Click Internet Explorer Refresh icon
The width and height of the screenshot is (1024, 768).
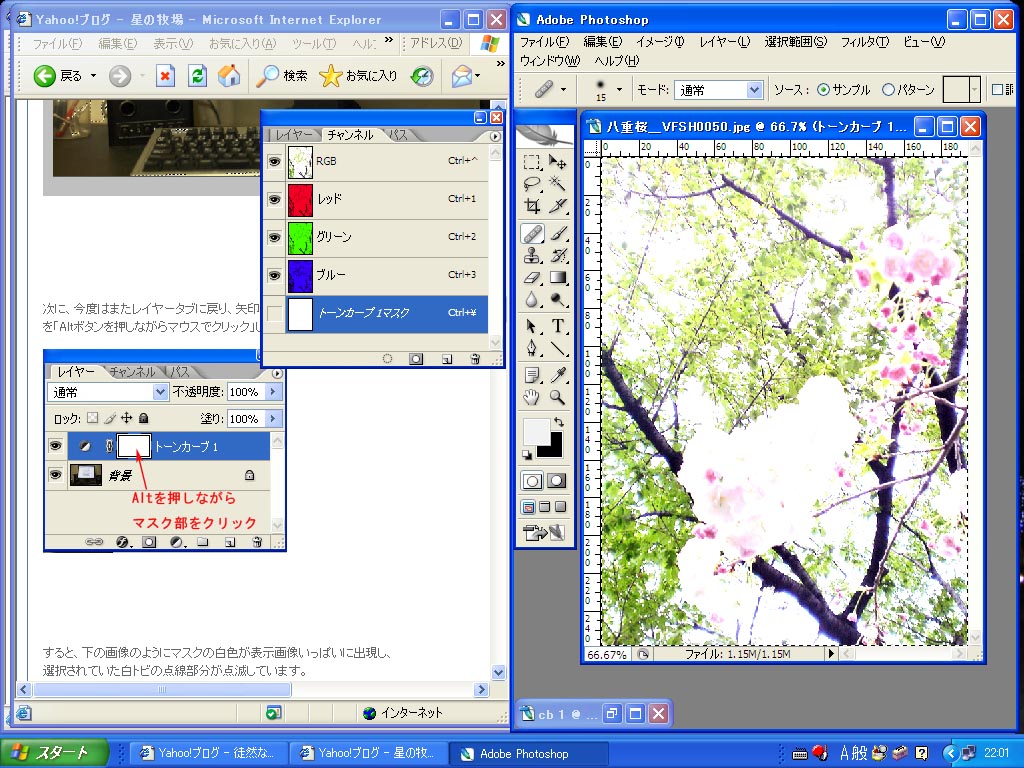(x=197, y=76)
